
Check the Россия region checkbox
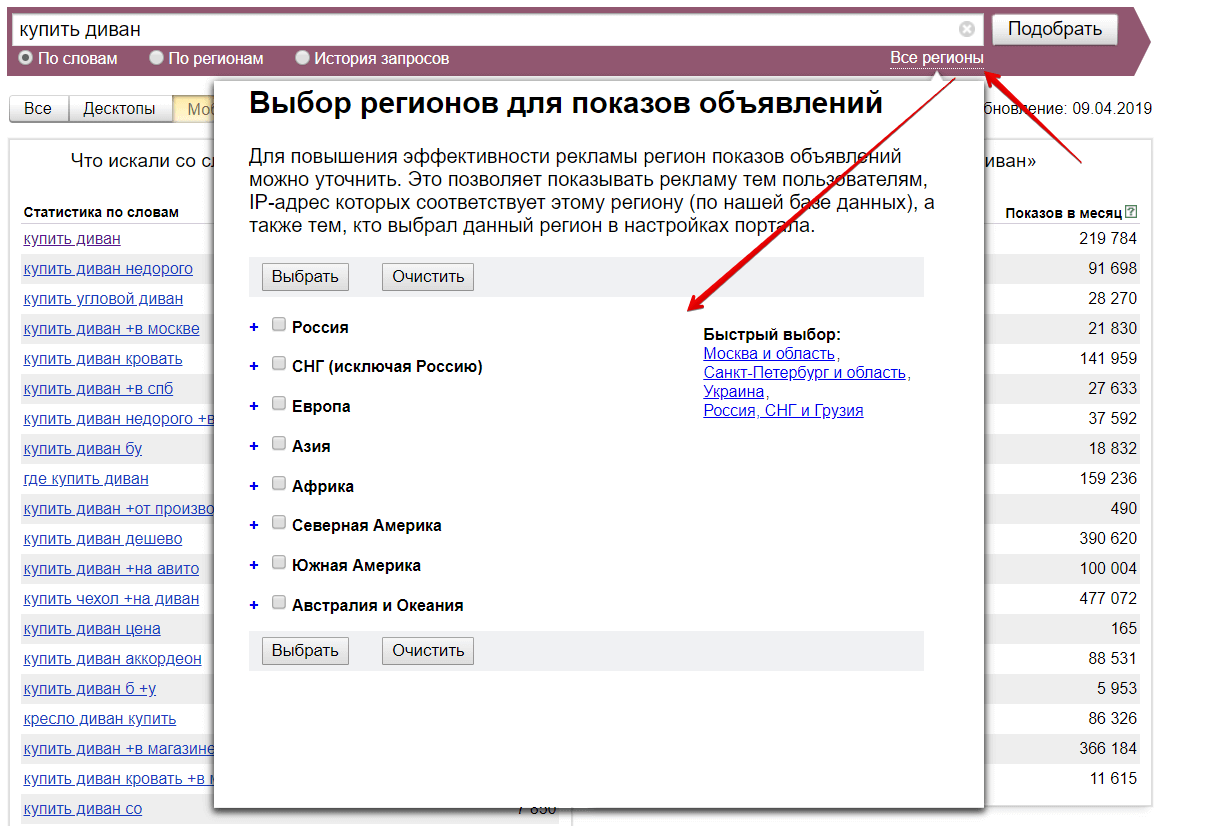[279, 325]
